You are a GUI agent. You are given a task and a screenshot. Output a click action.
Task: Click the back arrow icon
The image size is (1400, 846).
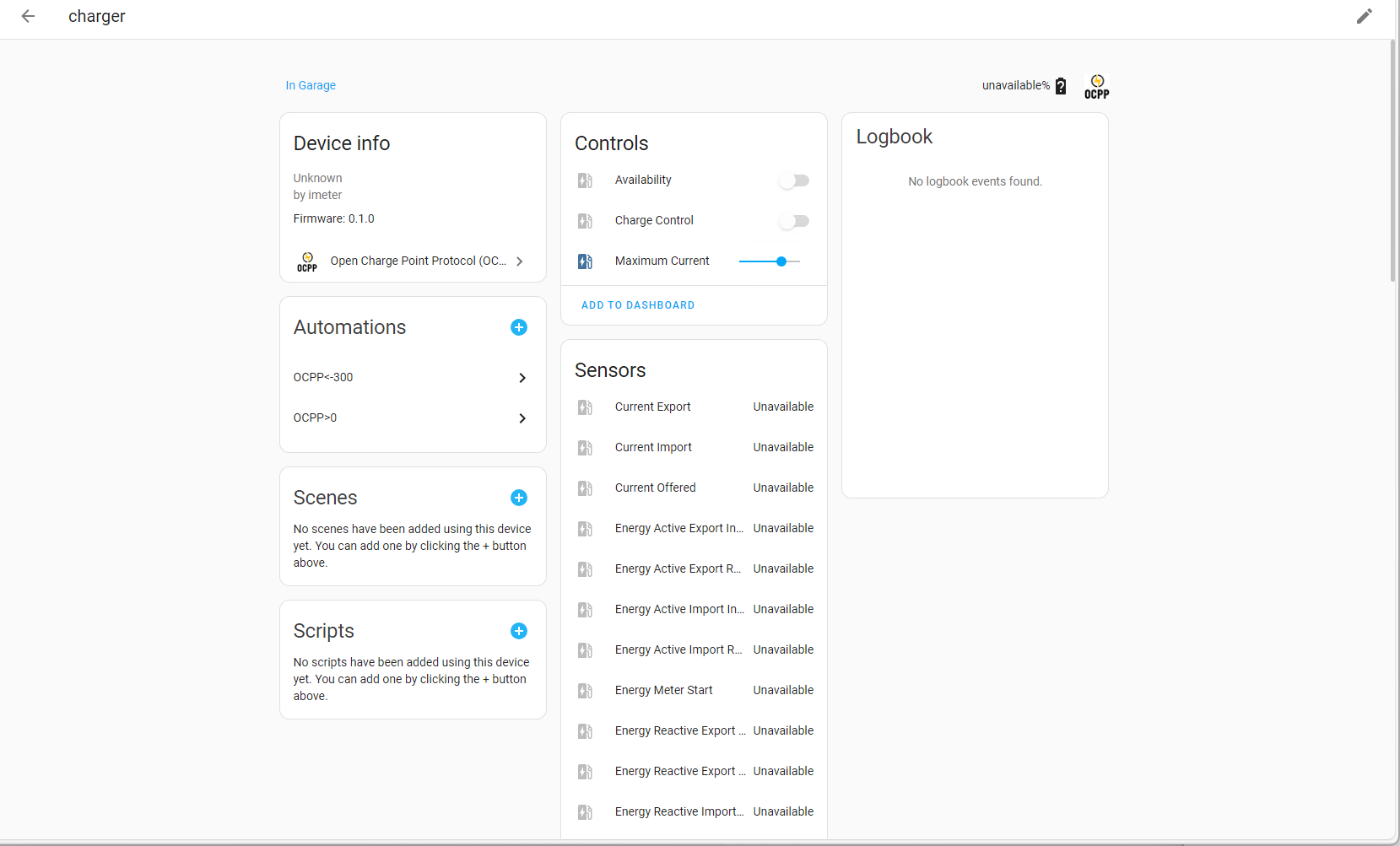28,16
